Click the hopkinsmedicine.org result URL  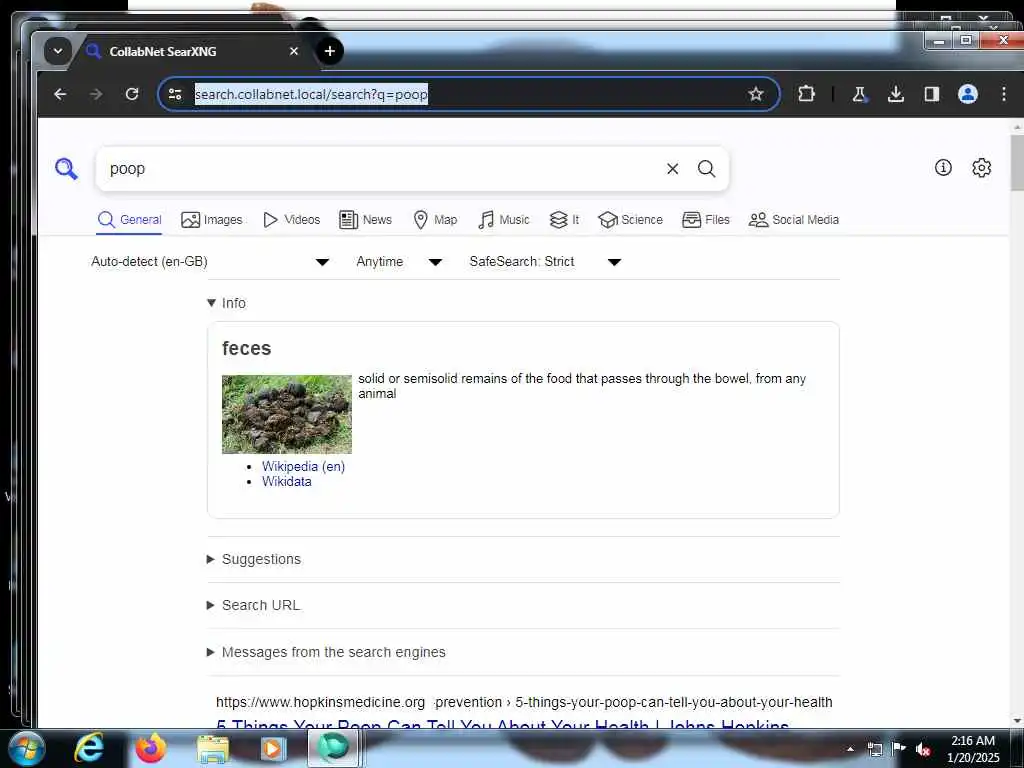524,702
